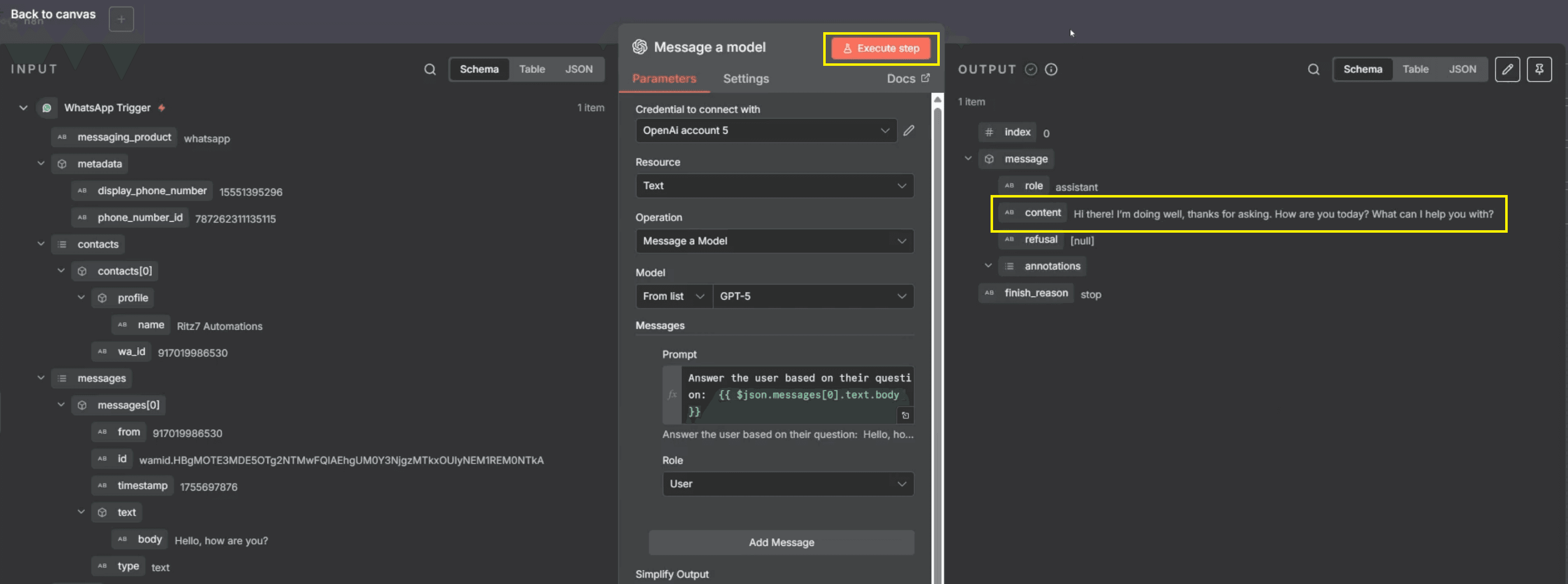1568x584 pixels.
Task: Switch to the Settings tab
Action: 746,78
